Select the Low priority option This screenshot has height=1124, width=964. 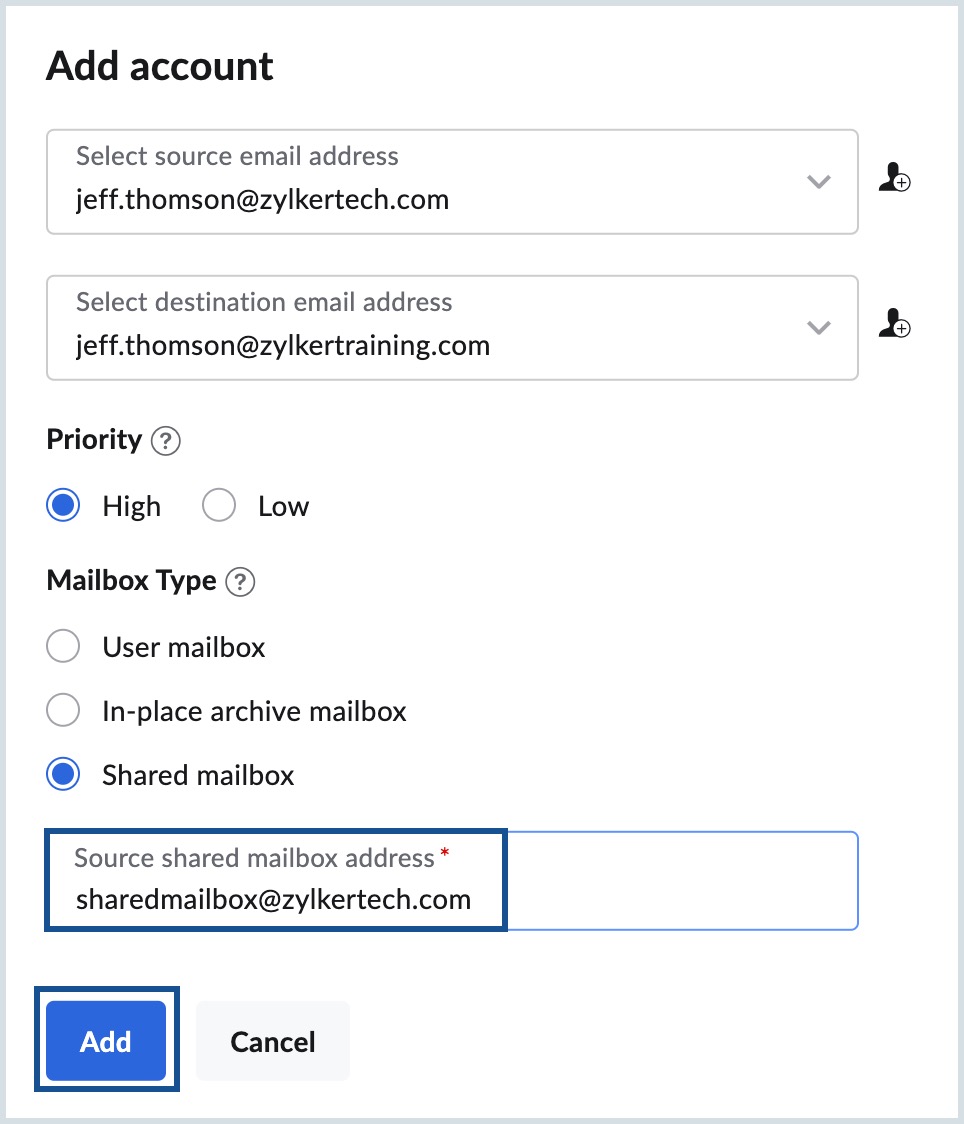pos(218,505)
